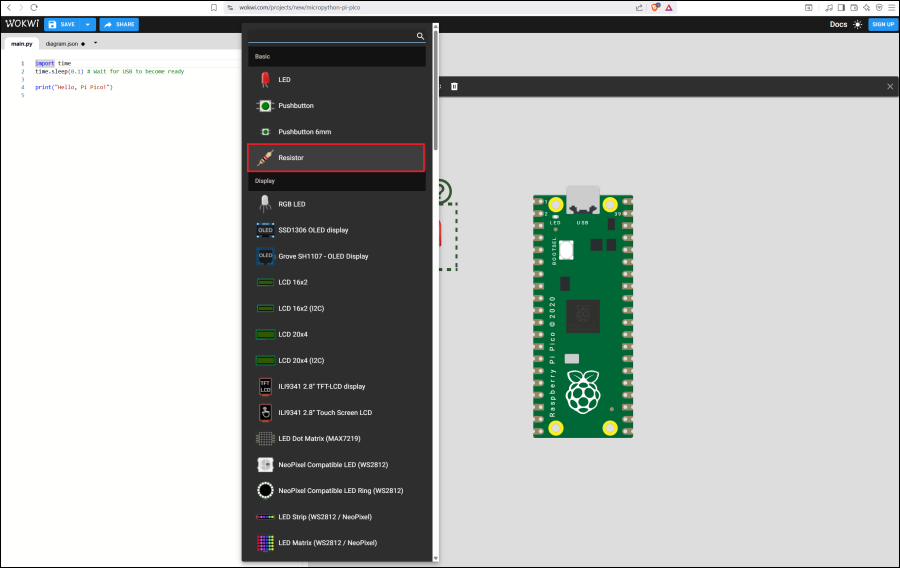Select the Pushbutton component icon
This screenshot has width=900, height=568.
tap(265, 106)
